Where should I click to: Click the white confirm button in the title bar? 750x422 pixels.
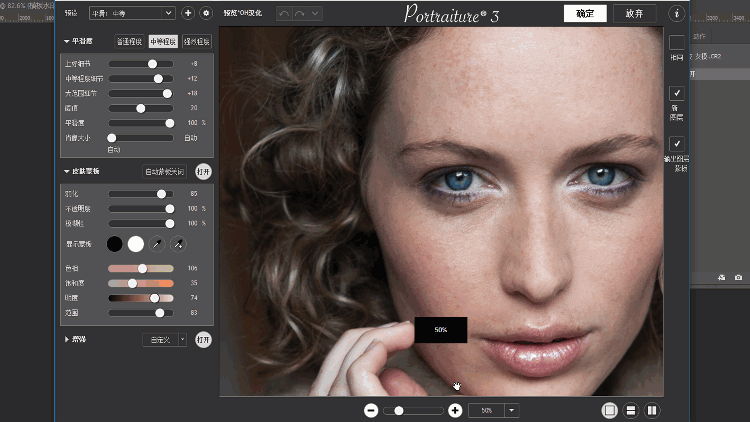pyautogui.click(x=585, y=13)
